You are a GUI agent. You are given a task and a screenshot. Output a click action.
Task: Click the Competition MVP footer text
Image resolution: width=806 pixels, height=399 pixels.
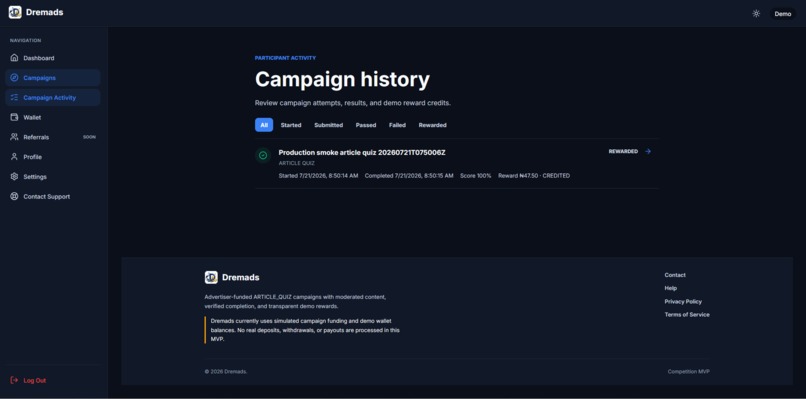click(x=689, y=372)
